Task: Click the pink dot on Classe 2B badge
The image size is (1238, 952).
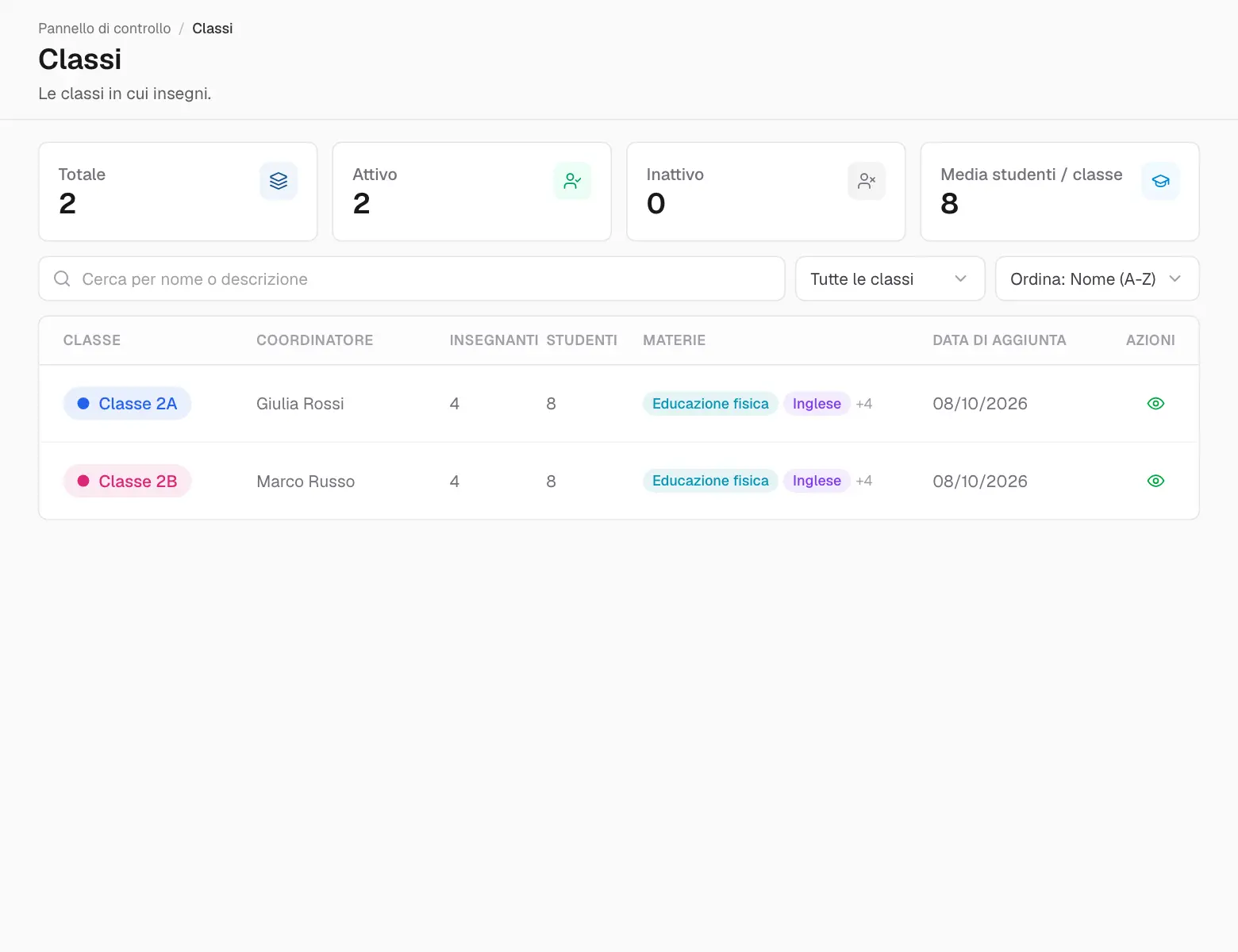Action: [x=83, y=481]
